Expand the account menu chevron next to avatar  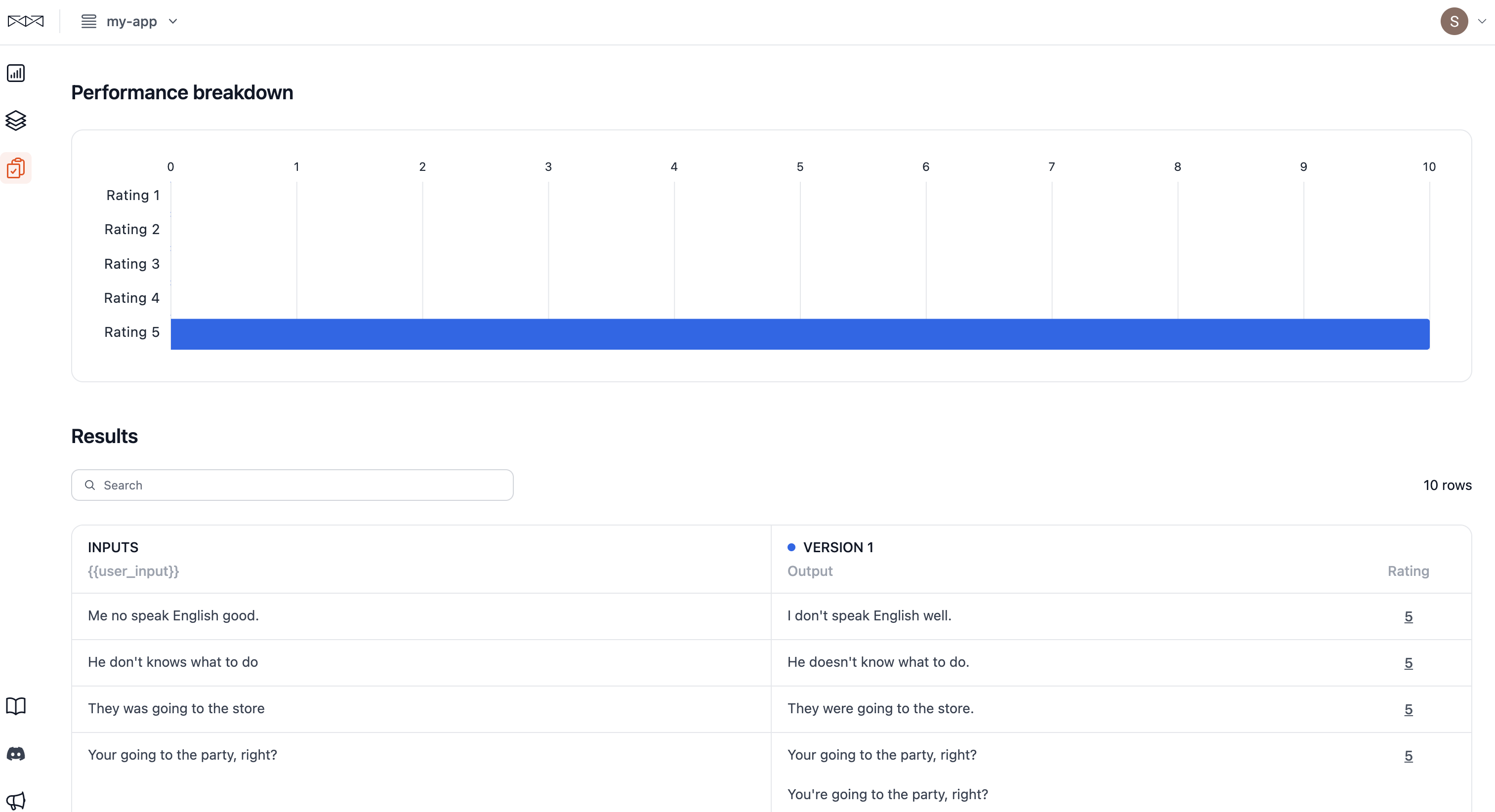pos(1482,21)
